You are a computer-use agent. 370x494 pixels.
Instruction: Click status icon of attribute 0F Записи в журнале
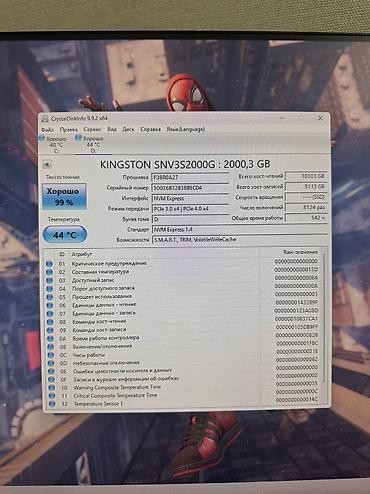(x=52, y=379)
